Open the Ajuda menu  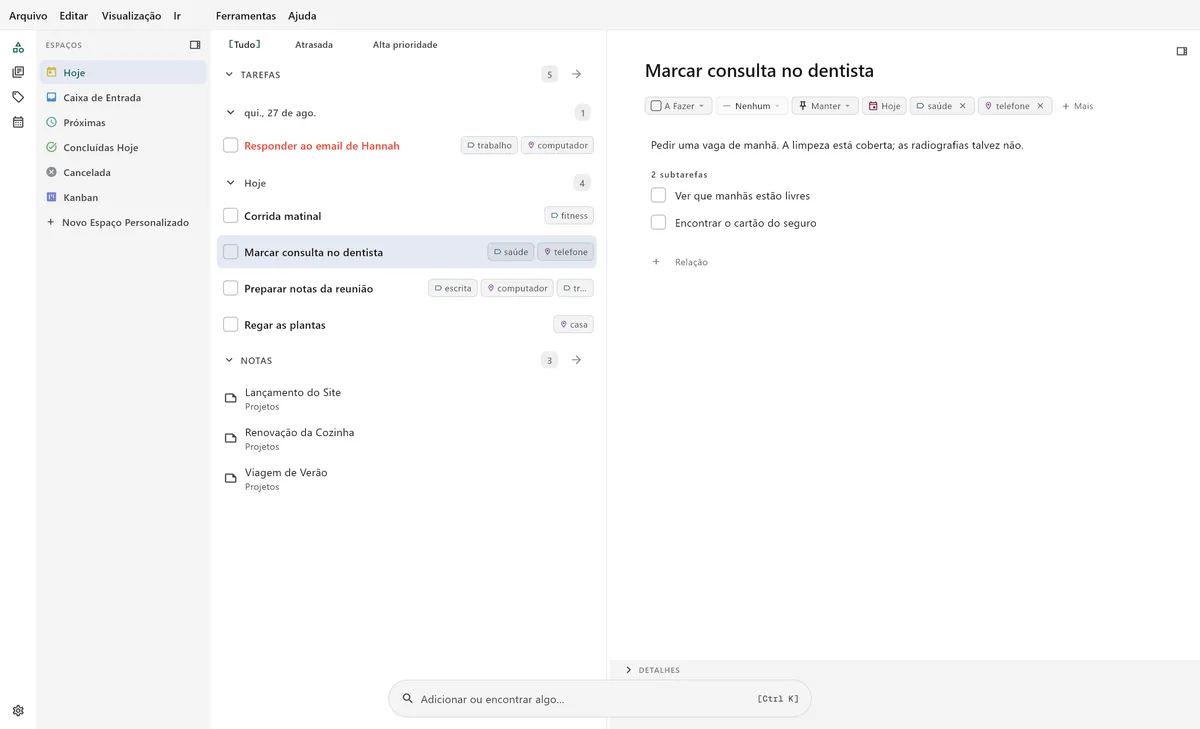pyautogui.click(x=302, y=16)
